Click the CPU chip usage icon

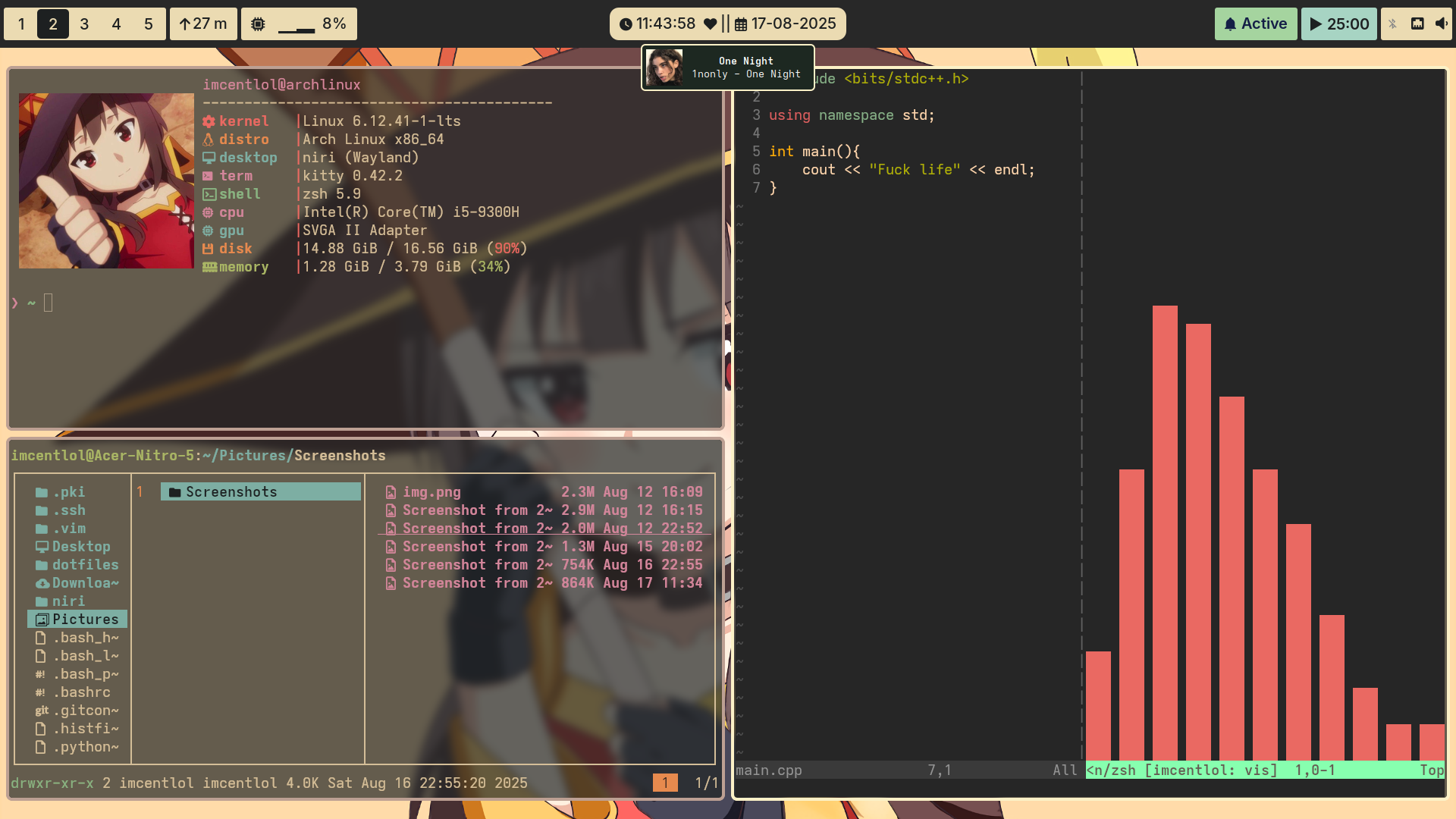pos(258,24)
